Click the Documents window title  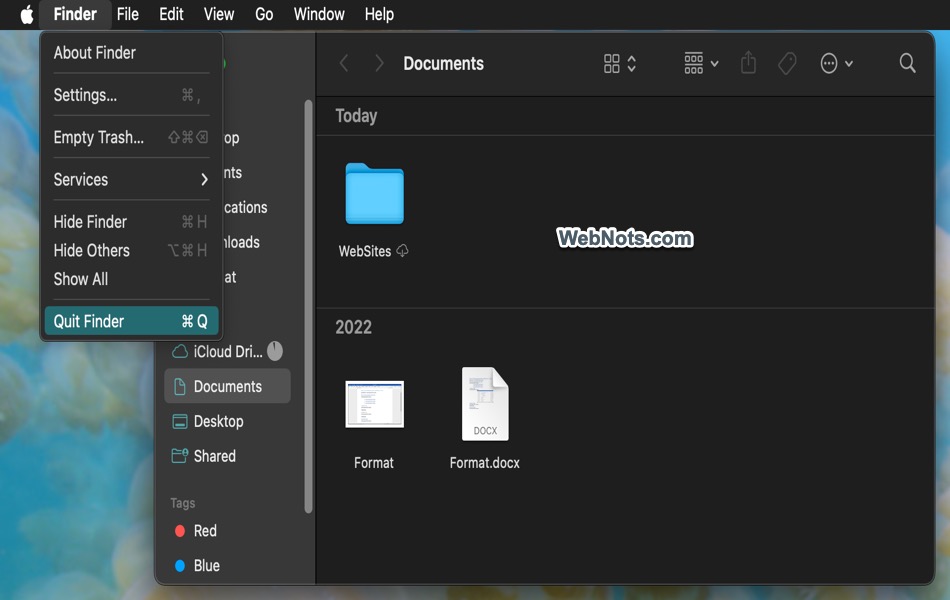click(x=443, y=63)
